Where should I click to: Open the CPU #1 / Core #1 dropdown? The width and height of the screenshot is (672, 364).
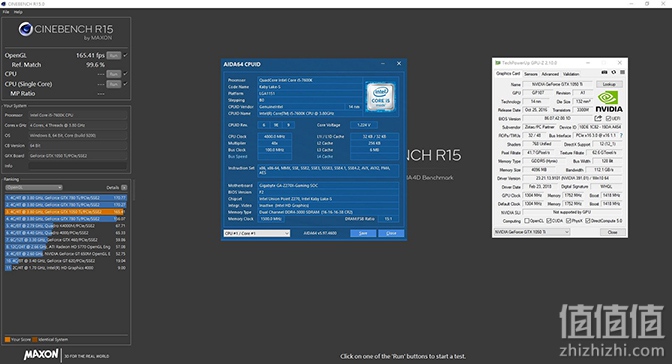pos(257,233)
